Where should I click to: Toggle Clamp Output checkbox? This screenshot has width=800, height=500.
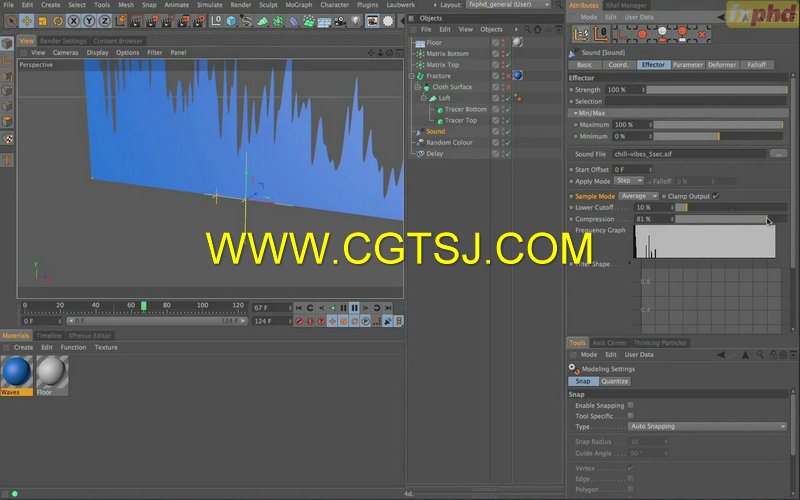pyautogui.click(x=716, y=196)
